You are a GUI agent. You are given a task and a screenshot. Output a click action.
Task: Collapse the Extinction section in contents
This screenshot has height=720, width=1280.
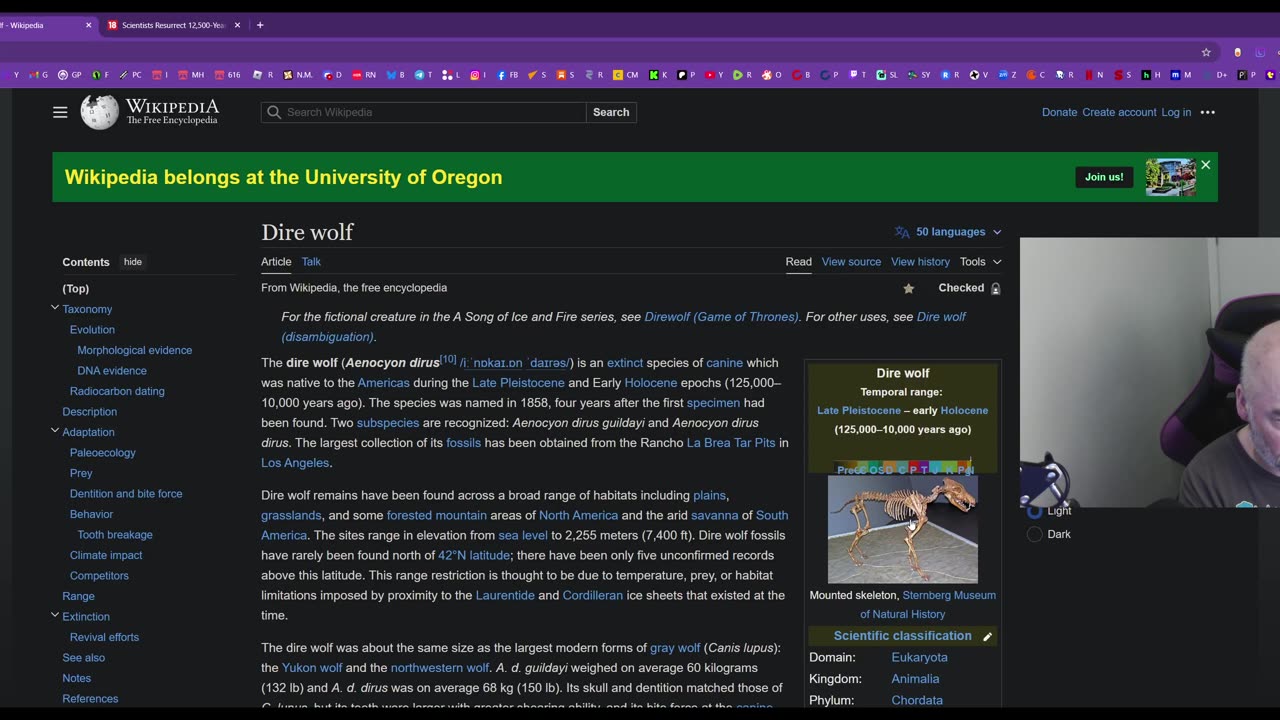pyautogui.click(x=55, y=615)
